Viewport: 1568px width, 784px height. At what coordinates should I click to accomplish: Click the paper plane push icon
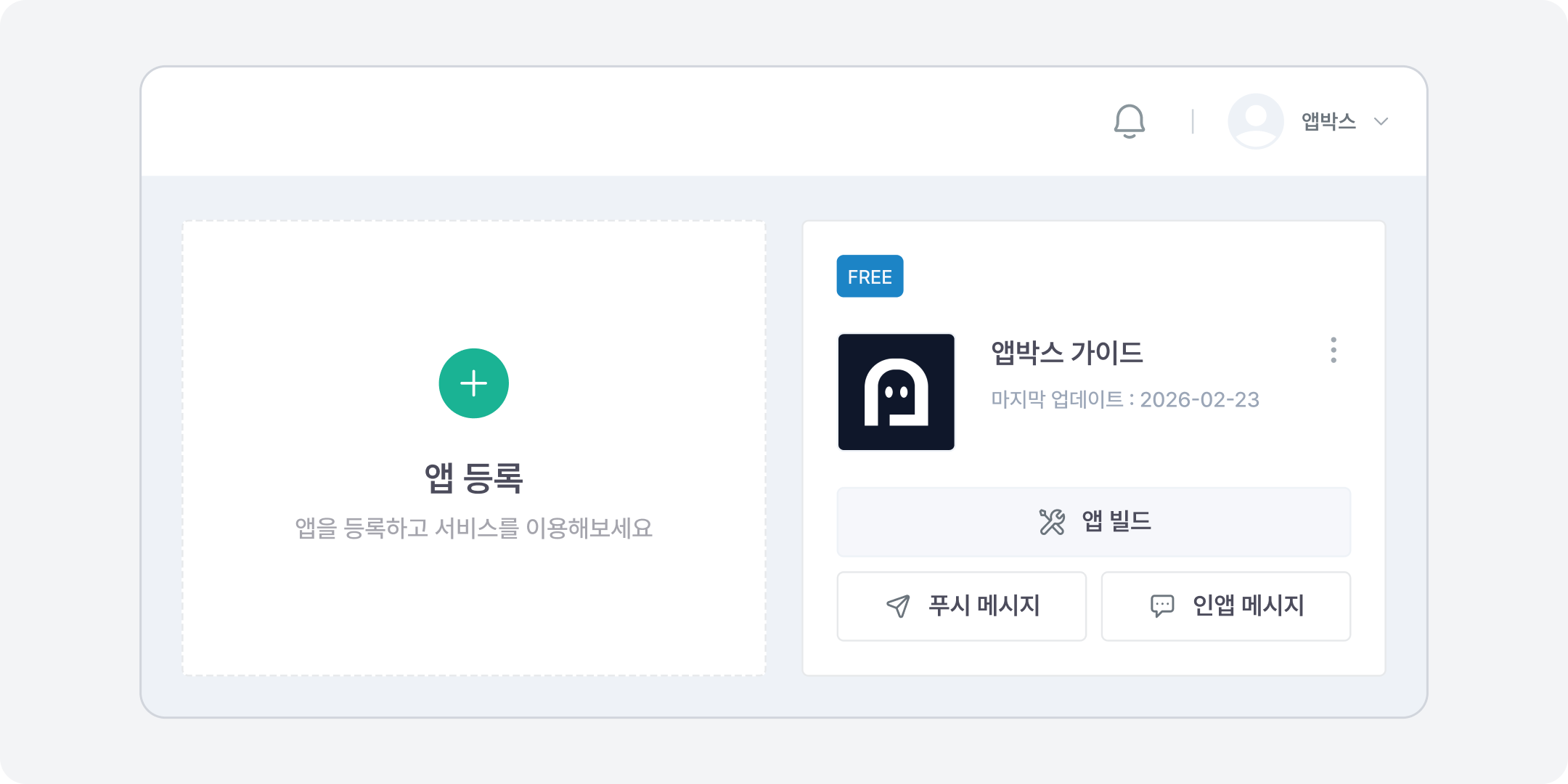[x=898, y=606]
